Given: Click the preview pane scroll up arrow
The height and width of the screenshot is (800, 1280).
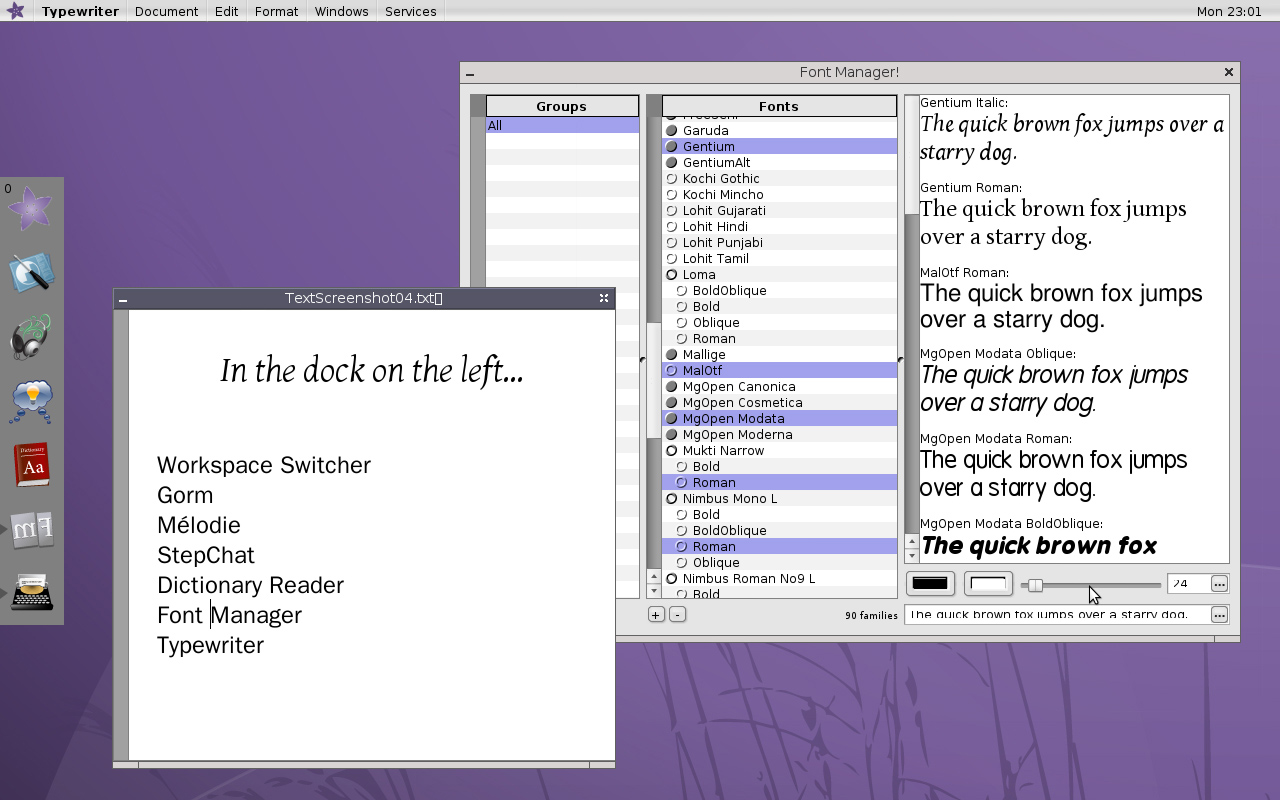Looking at the screenshot, I should [911, 542].
